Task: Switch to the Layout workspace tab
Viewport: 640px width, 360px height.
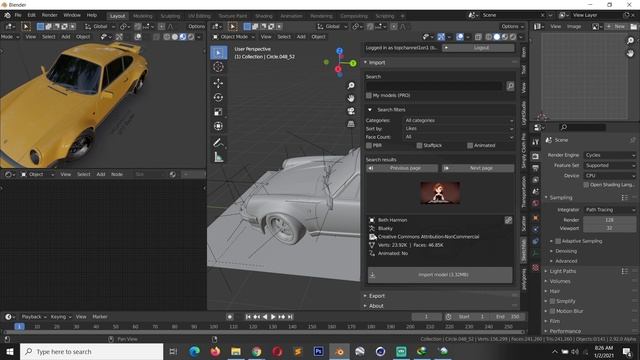Action: (x=118, y=16)
